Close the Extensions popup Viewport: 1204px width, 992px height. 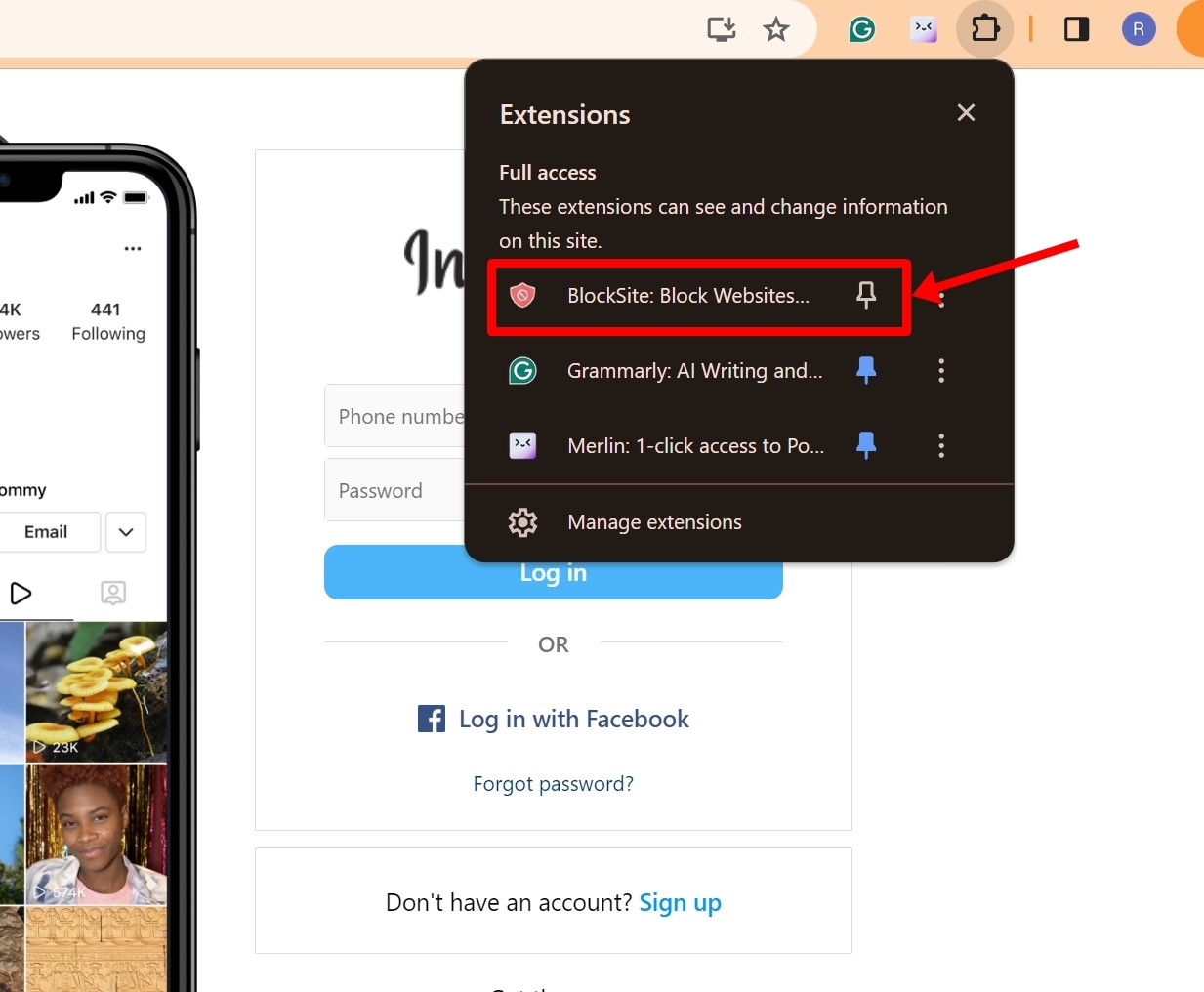(x=966, y=112)
